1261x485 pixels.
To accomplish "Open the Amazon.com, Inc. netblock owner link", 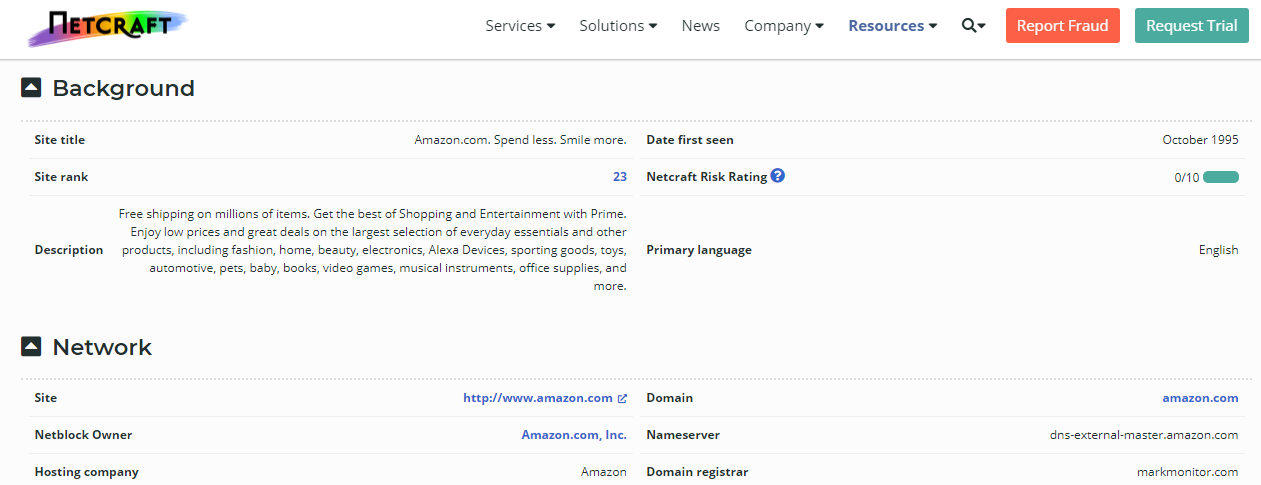I will [574, 435].
